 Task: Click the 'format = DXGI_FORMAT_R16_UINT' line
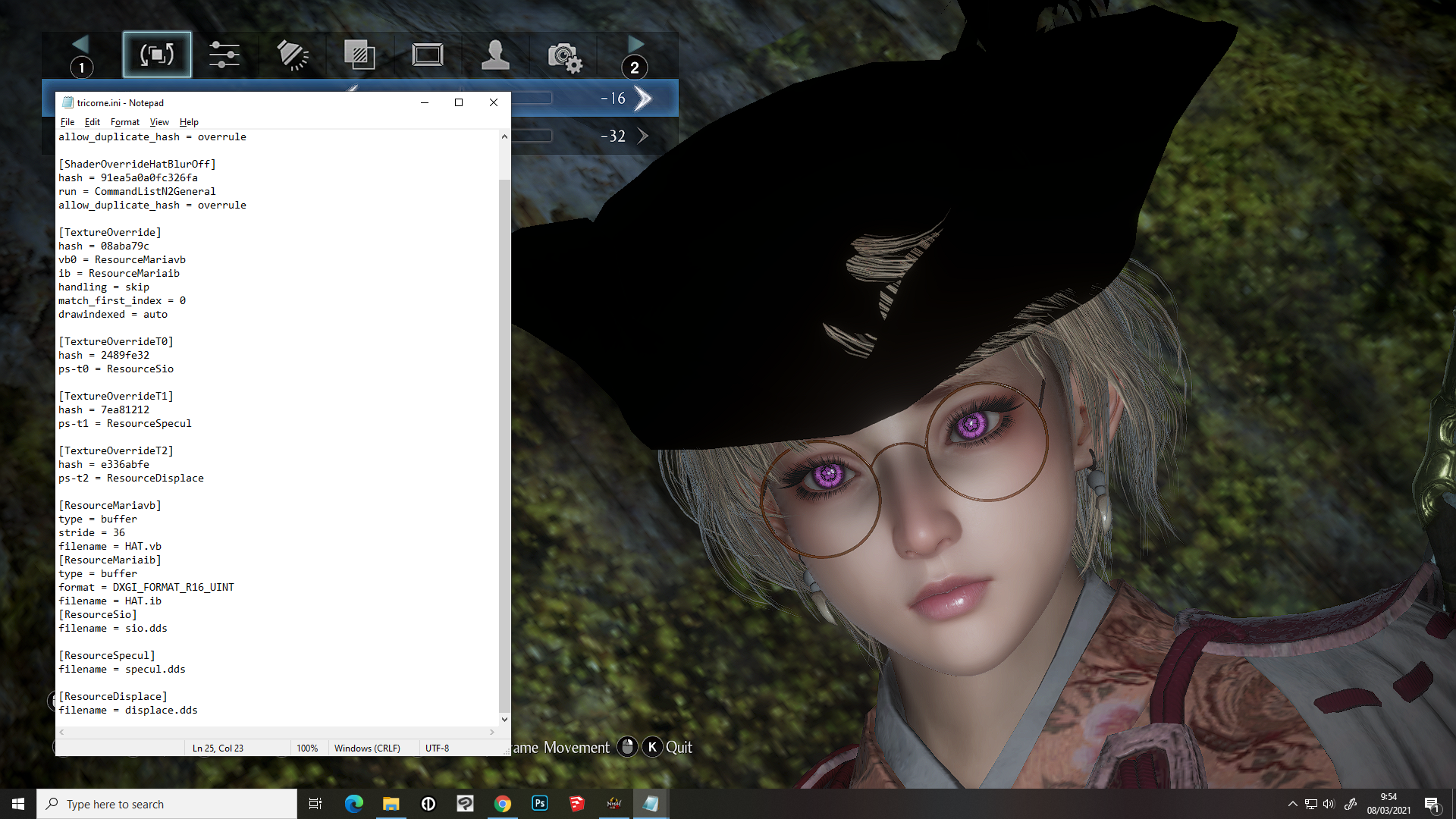146,588
